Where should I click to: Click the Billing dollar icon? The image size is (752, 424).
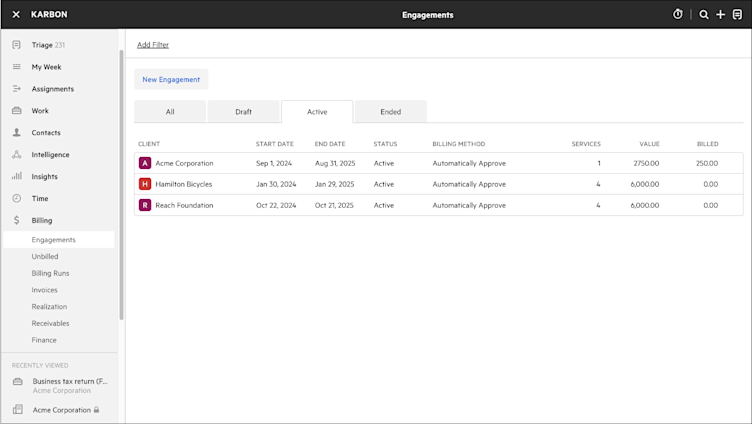click(16, 220)
